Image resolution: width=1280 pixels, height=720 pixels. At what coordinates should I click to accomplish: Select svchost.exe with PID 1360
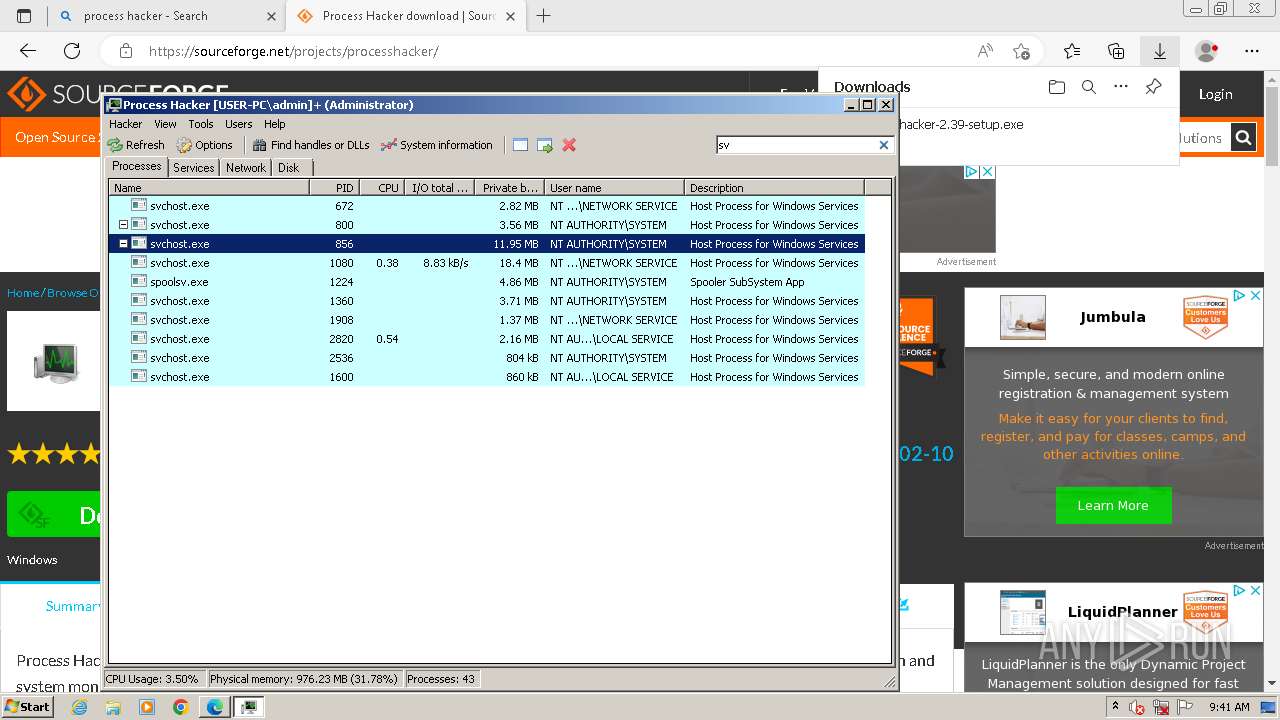click(x=487, y=301)
